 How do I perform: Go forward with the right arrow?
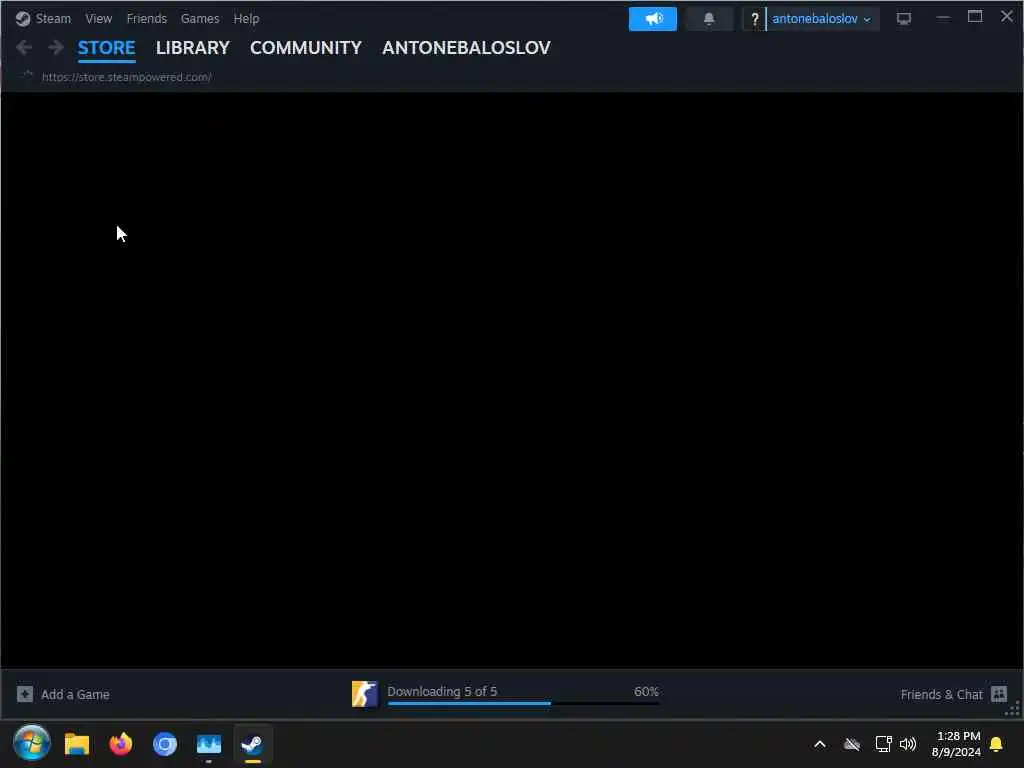pyautogui.click(x=56, y=47)
